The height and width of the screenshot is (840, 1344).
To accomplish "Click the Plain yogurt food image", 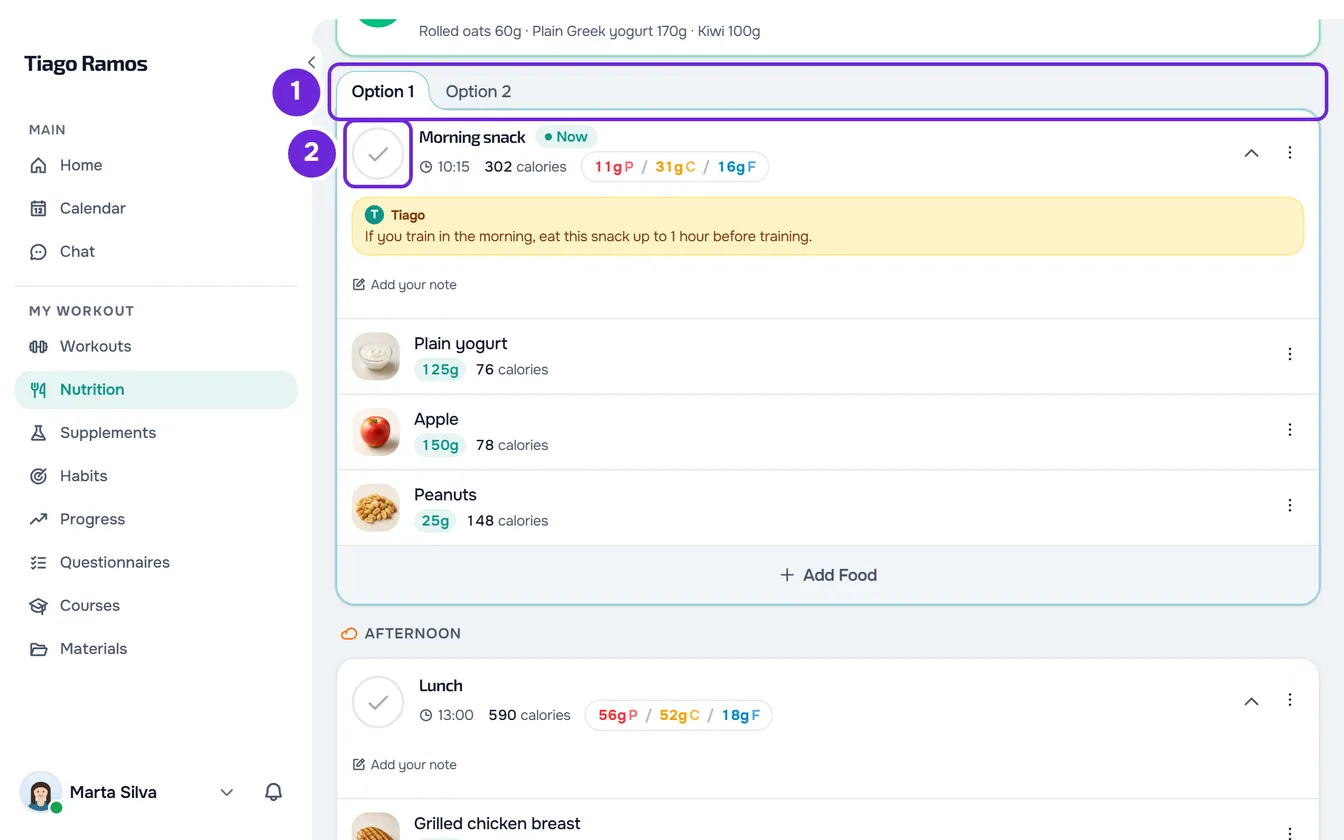I will coord(376,356).
